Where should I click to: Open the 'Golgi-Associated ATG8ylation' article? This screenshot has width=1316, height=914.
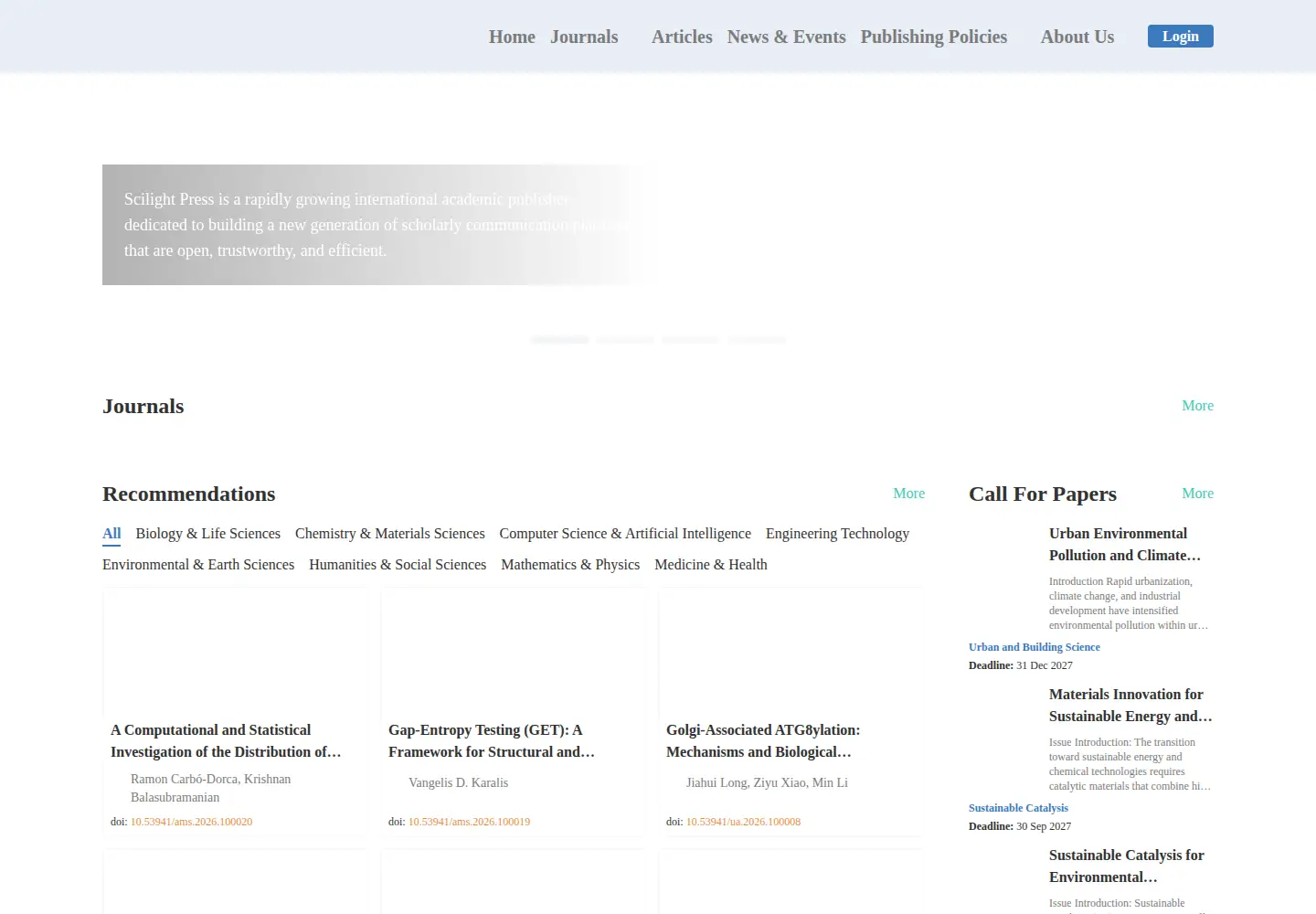763,741
